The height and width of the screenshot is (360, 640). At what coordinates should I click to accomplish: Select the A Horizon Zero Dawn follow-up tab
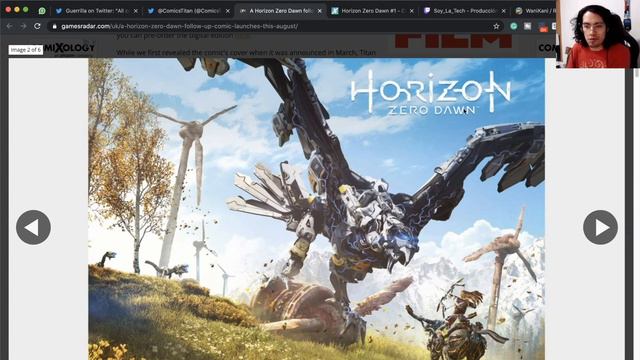pyautogui.click(x=280, y=11)
